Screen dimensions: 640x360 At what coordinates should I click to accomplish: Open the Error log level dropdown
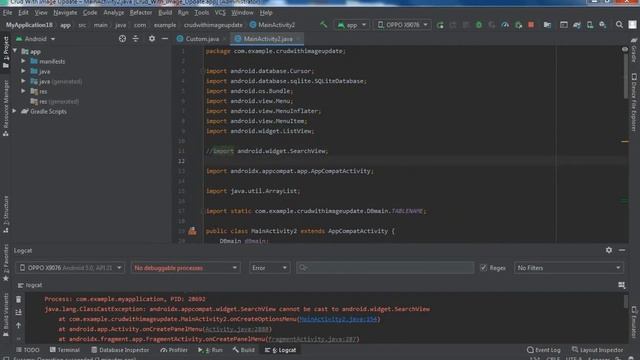point(269,268)
